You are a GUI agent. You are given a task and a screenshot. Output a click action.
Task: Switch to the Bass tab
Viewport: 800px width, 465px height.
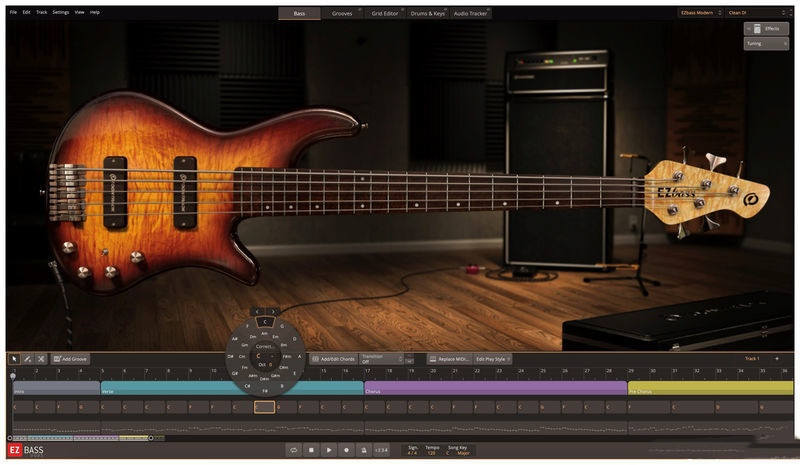299,14
